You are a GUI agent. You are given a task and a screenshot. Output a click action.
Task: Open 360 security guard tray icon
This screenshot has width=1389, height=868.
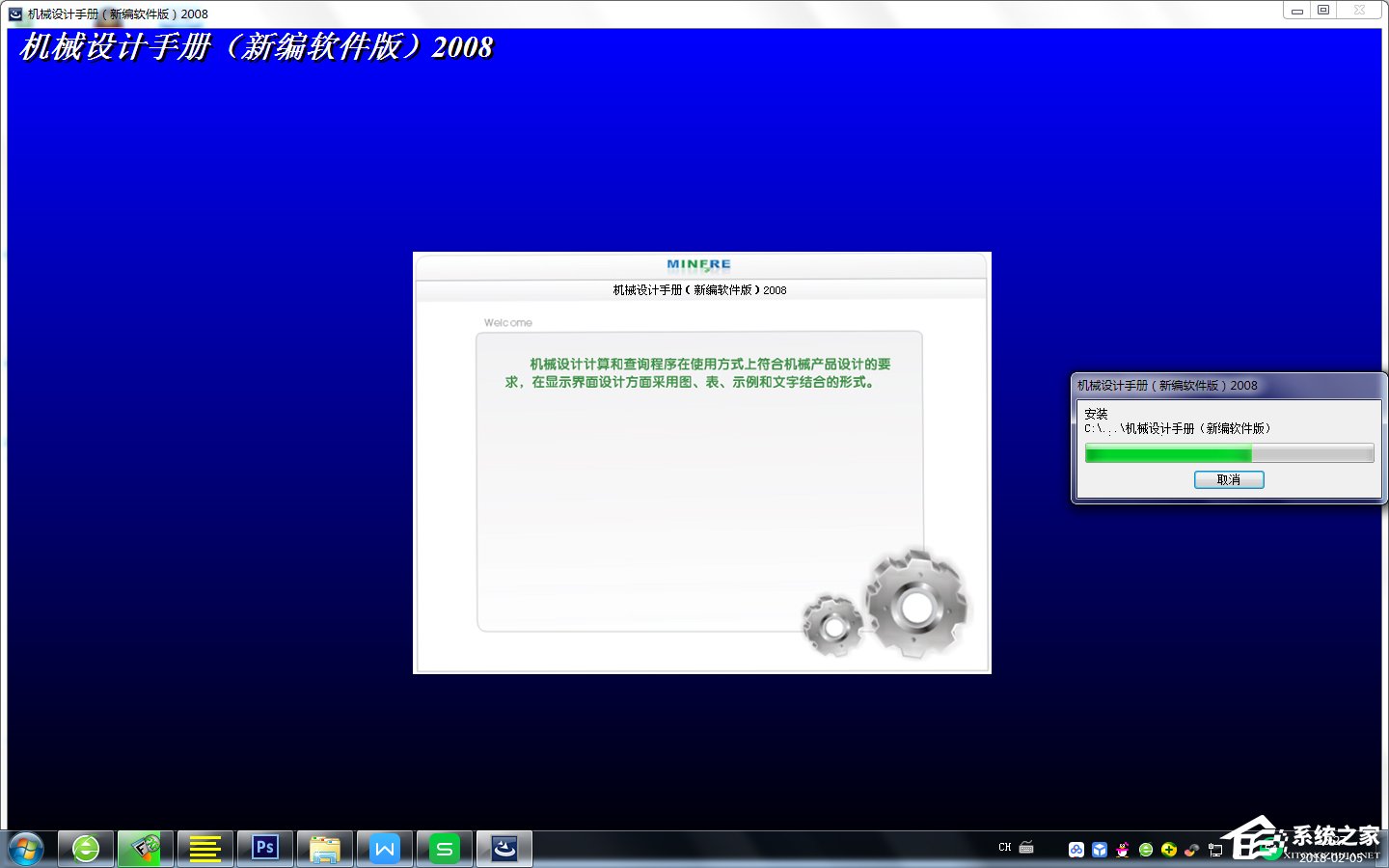[1169, 850]
